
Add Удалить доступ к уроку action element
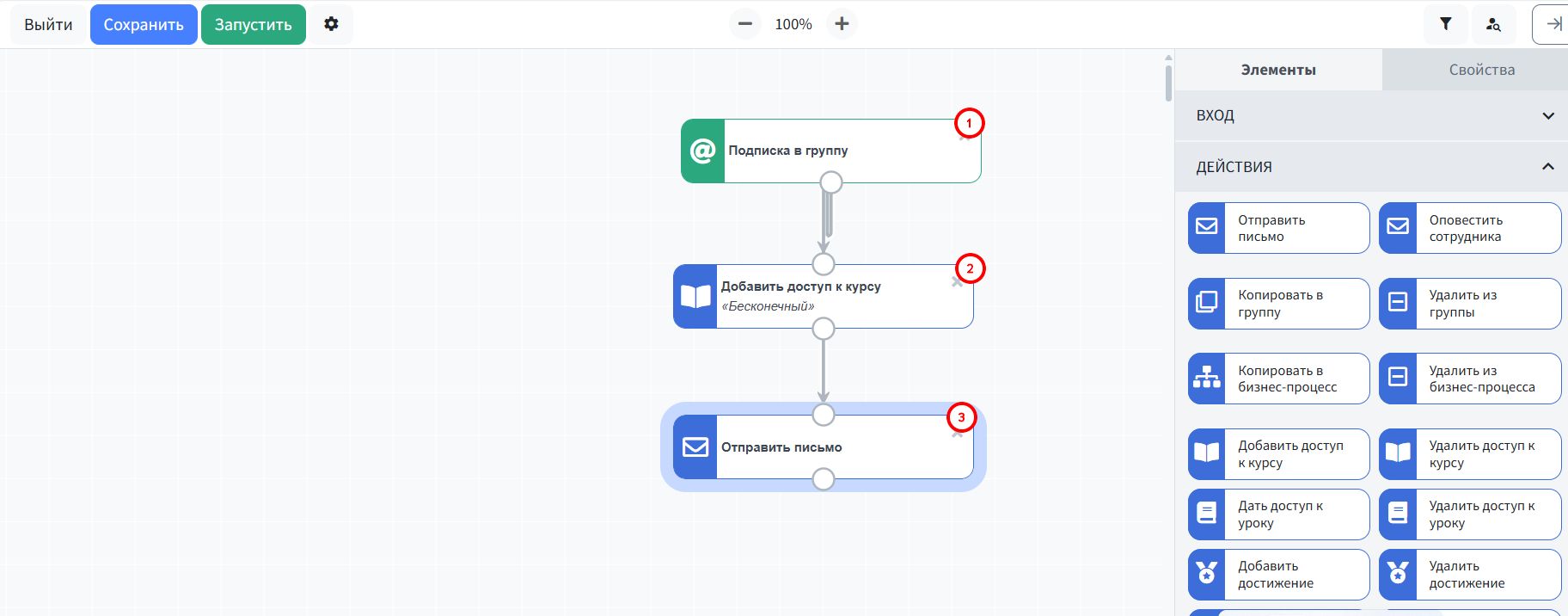click(1470, 514)
